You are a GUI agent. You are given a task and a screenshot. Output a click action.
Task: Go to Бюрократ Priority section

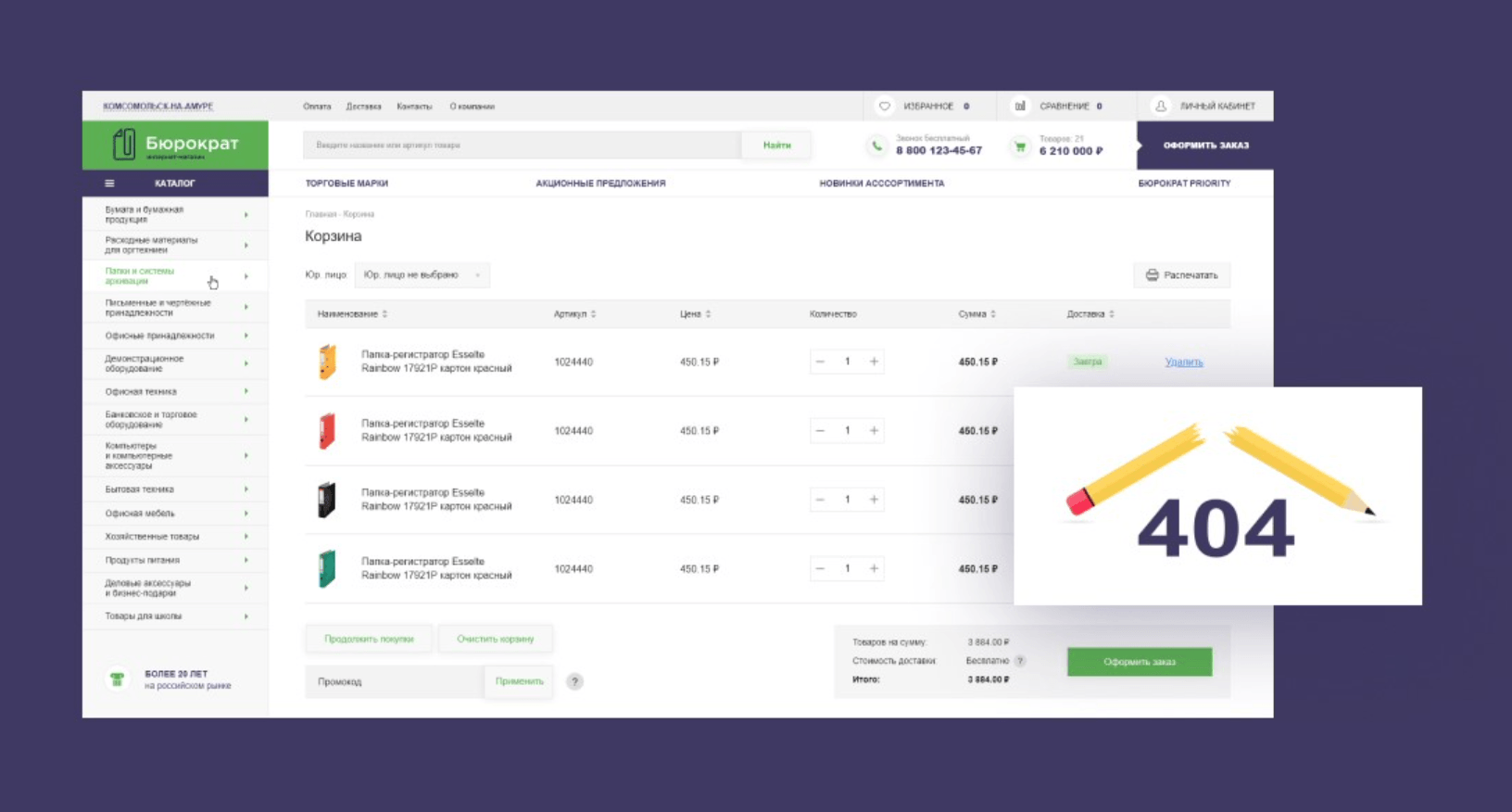[x=1184, y=184]
